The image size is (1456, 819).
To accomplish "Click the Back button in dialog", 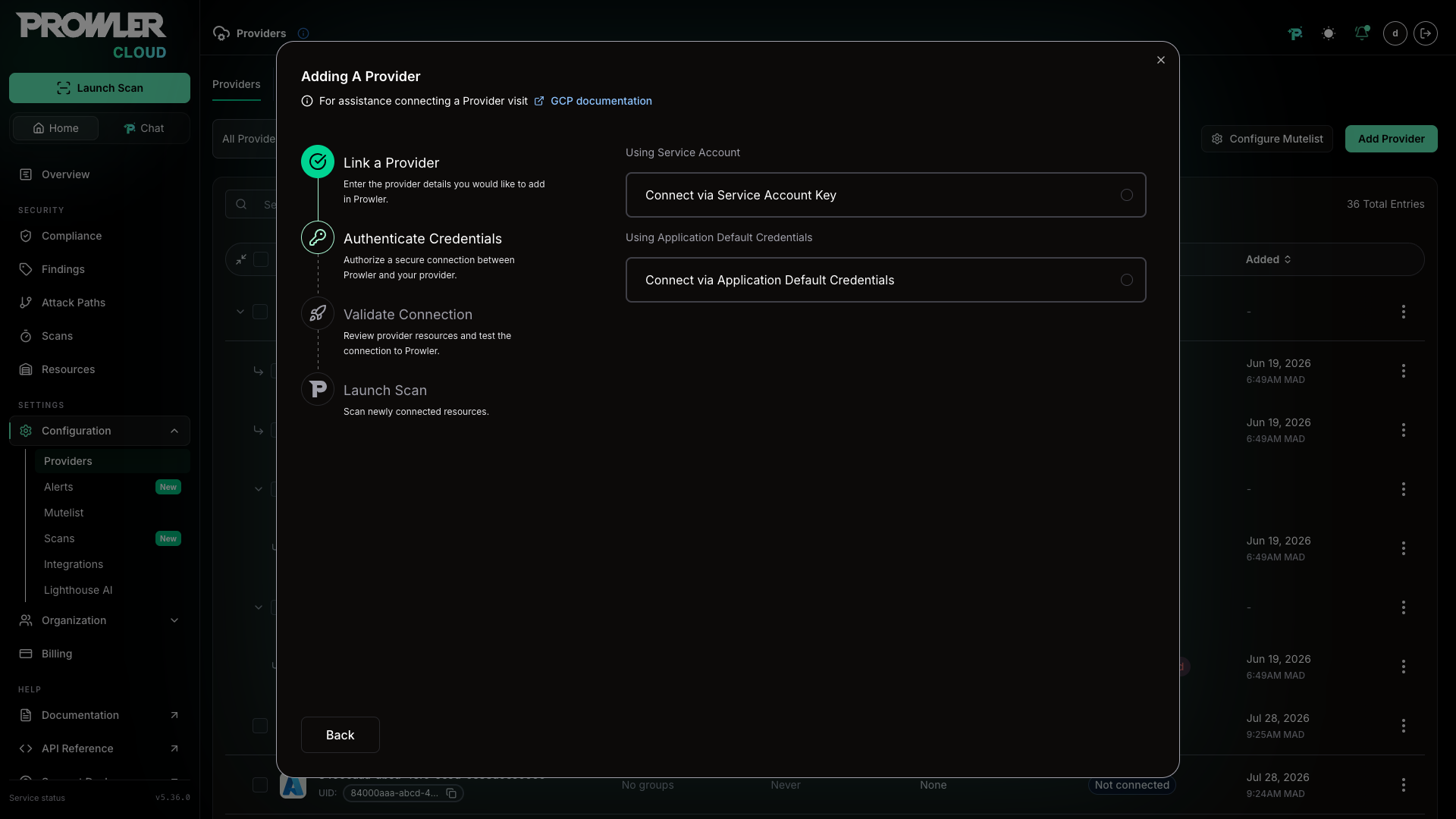I will [340, 735].
